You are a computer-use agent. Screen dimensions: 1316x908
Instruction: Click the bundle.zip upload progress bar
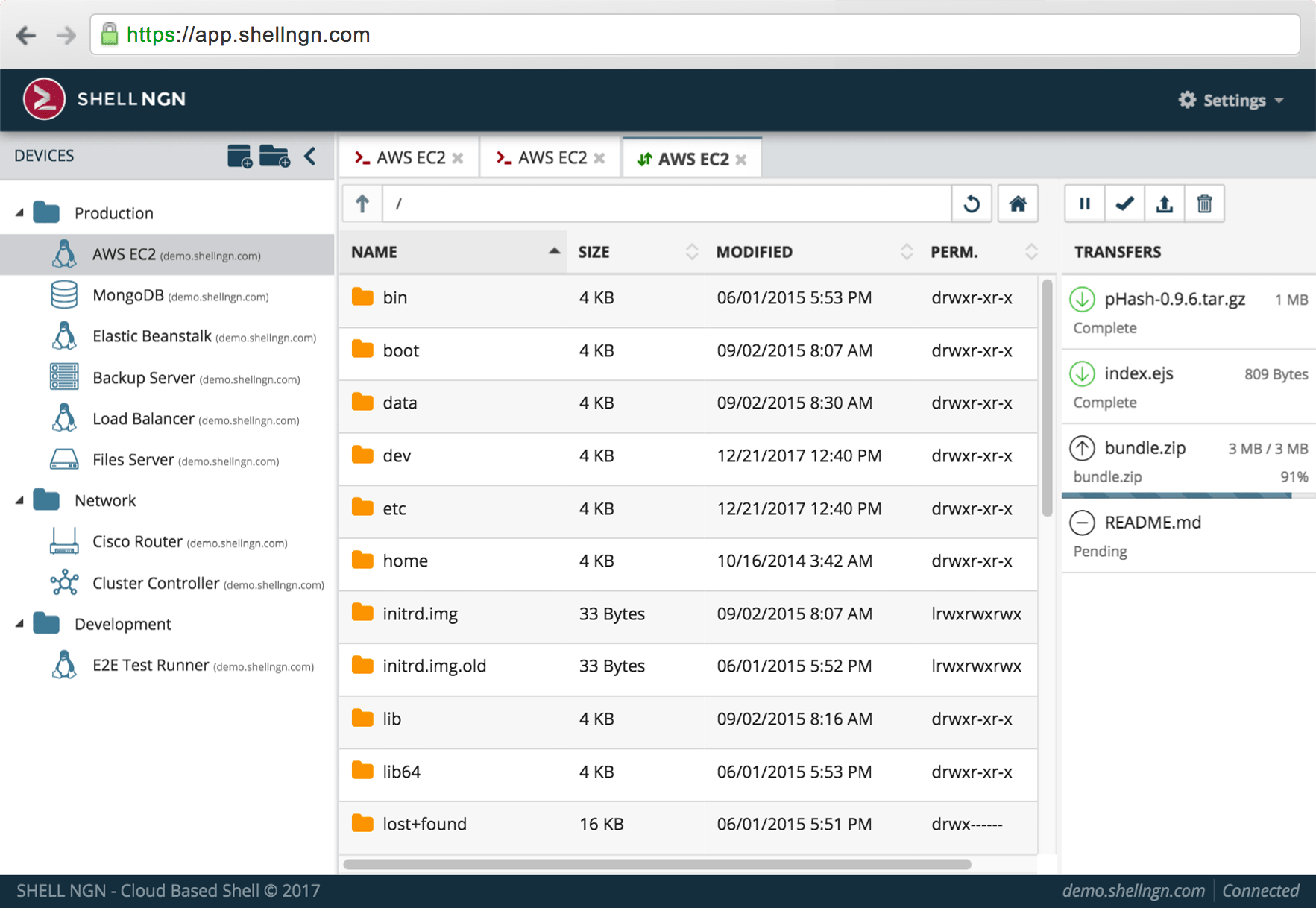1189,495
